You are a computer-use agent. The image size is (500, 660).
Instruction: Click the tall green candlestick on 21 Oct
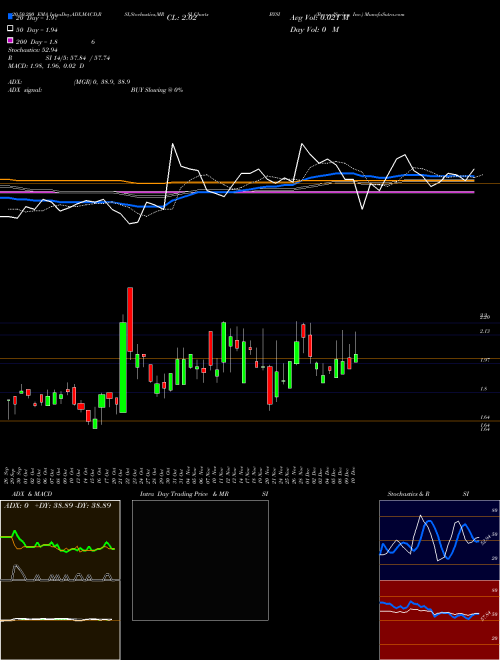pos(123,367)
